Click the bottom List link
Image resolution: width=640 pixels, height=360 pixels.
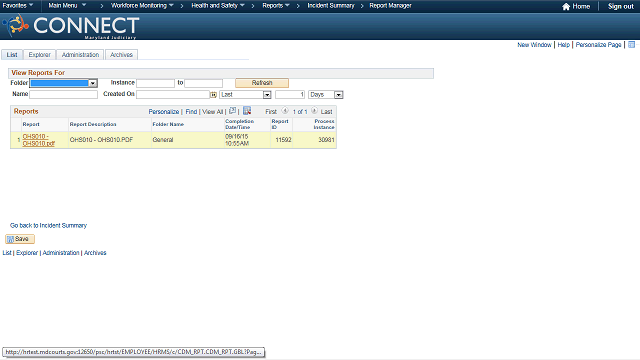pos(7,253)
